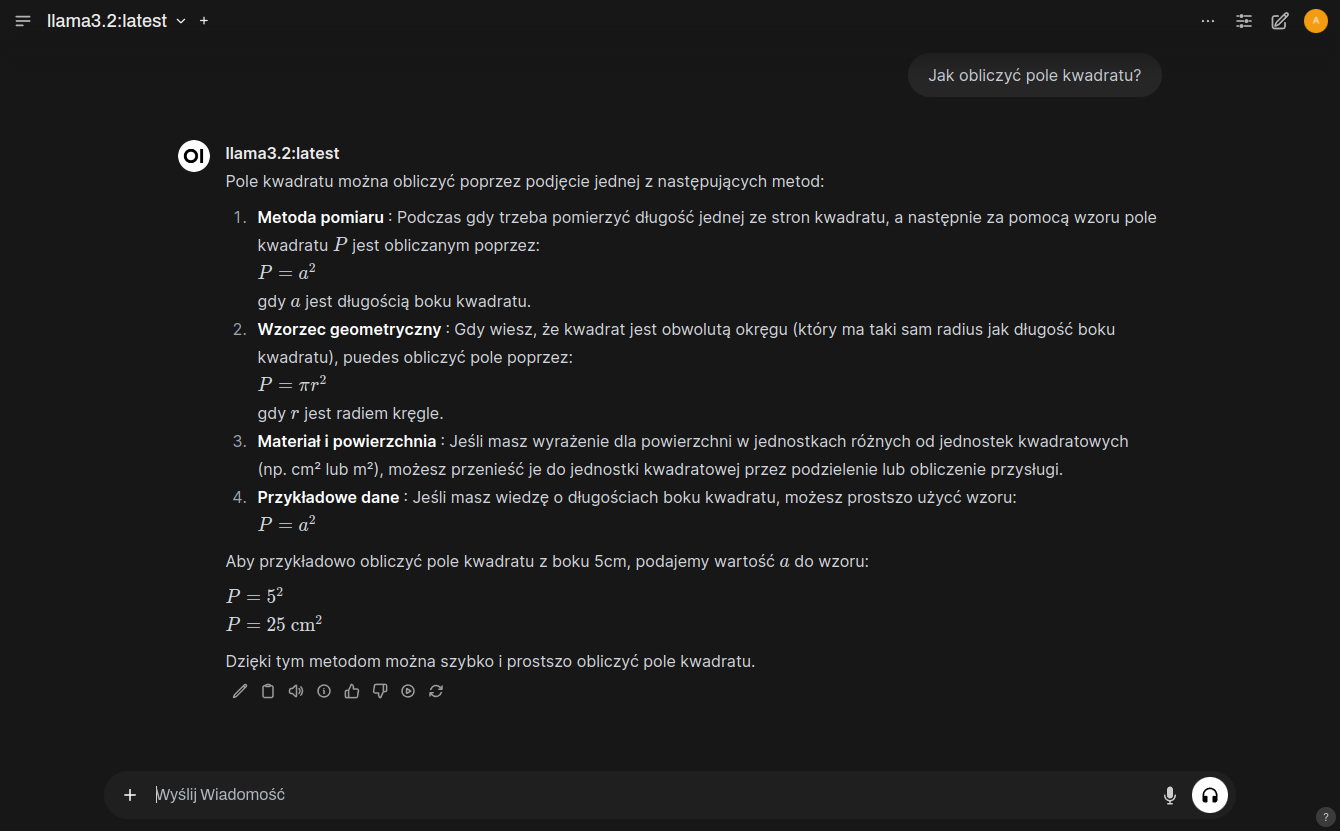Screen dimensions: 1340x831
Task: Copy the response to clipboard
Action: (x=268, y=691)
